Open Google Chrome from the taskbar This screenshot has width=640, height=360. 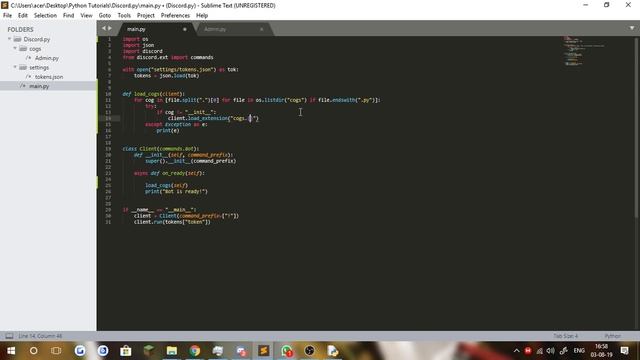195,351
